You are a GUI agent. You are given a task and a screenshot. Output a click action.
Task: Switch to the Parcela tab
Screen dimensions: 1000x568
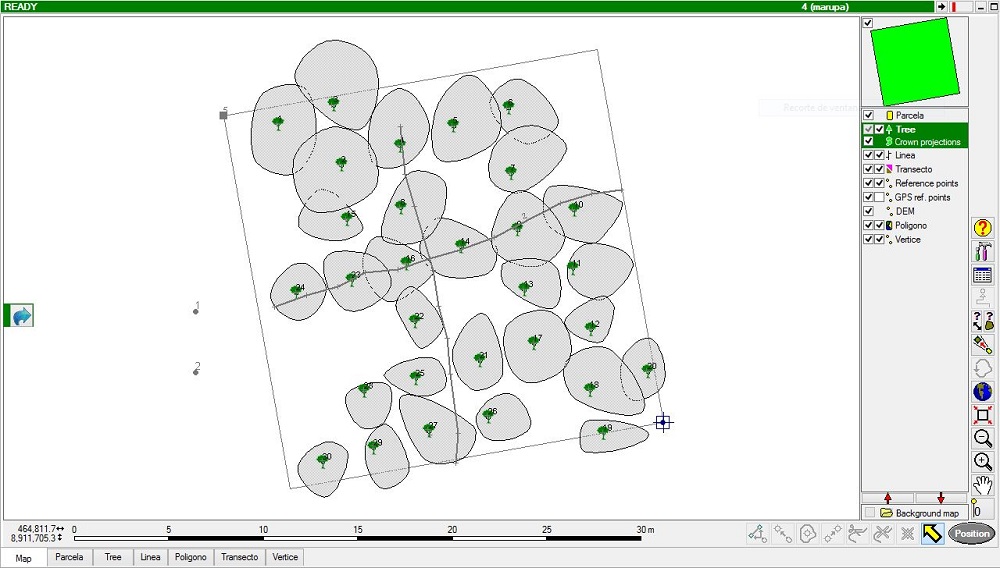[69, 557]
